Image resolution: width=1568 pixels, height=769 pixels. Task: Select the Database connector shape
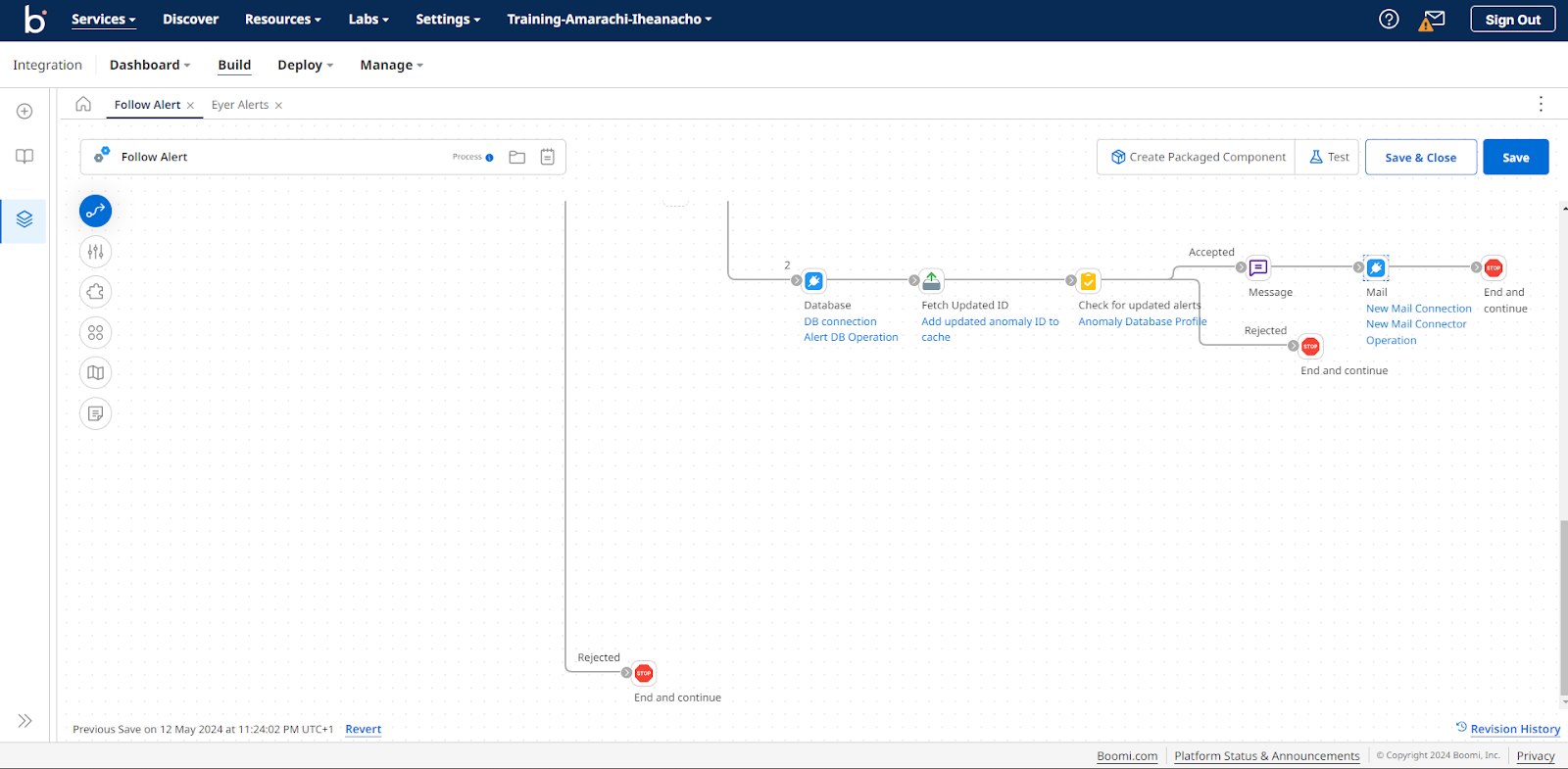coord(813,281)
